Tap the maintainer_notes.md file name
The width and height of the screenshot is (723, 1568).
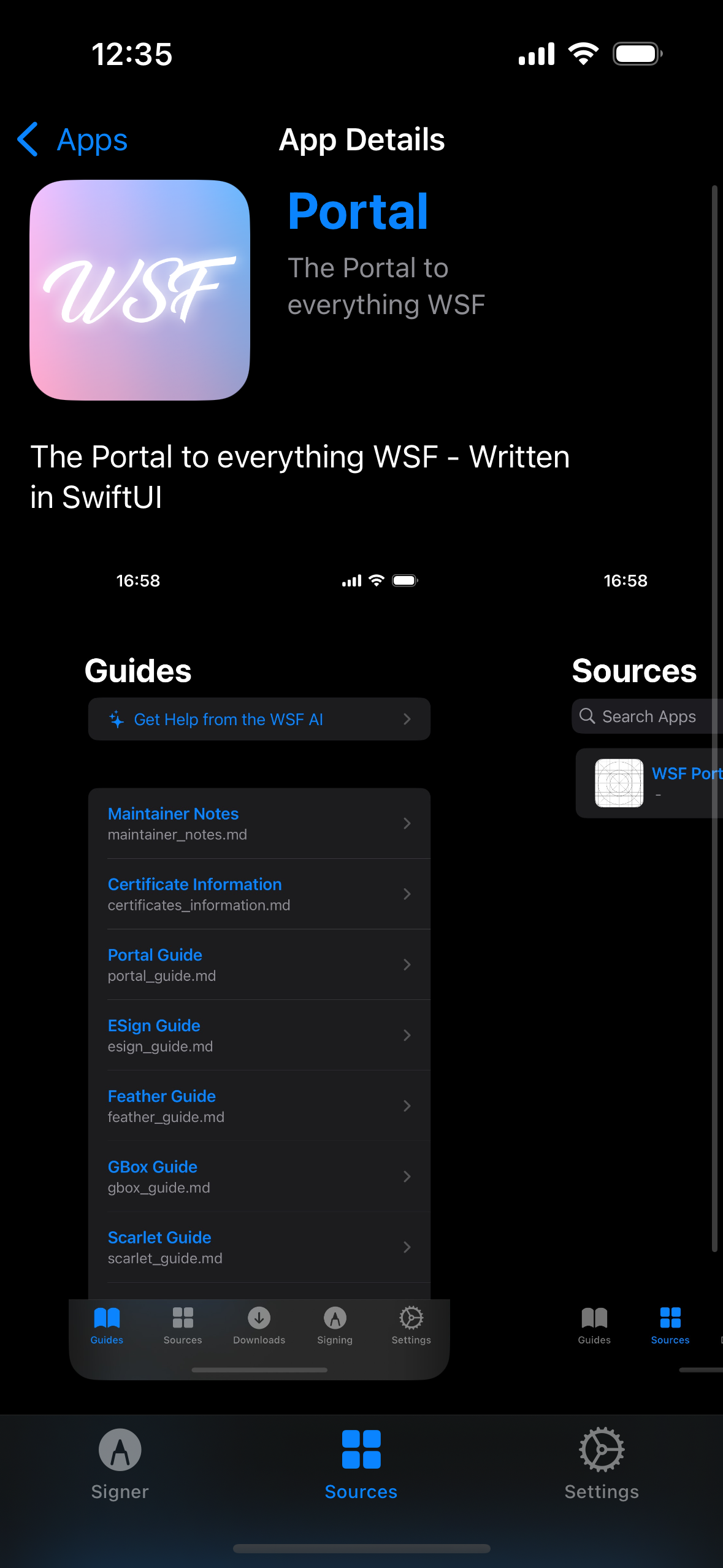177,834
